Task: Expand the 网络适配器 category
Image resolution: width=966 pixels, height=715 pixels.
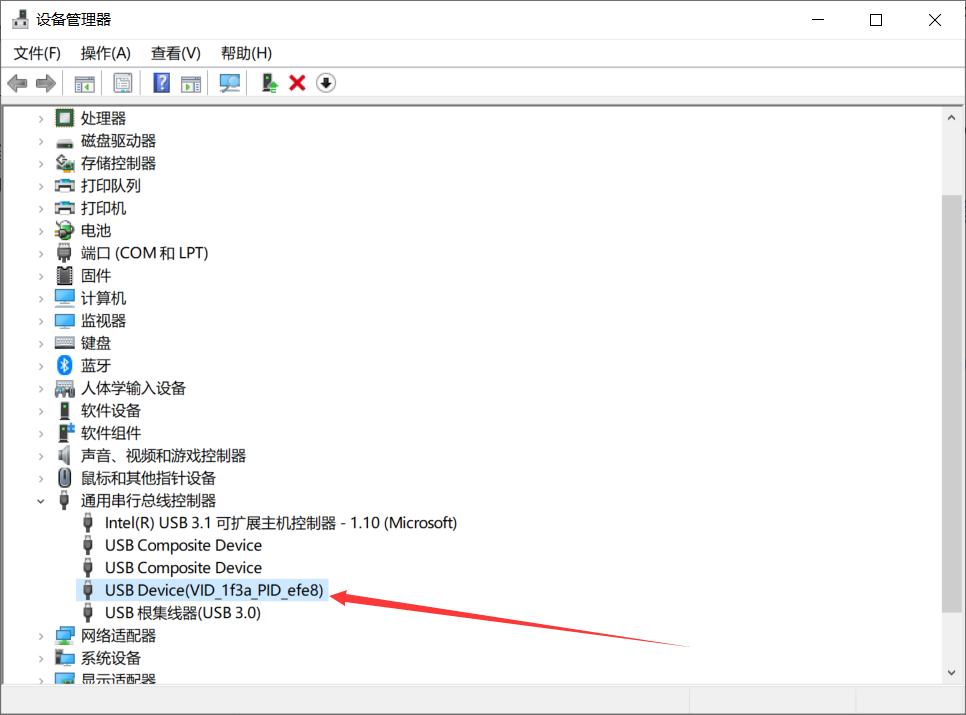Action: coord(40,635)
